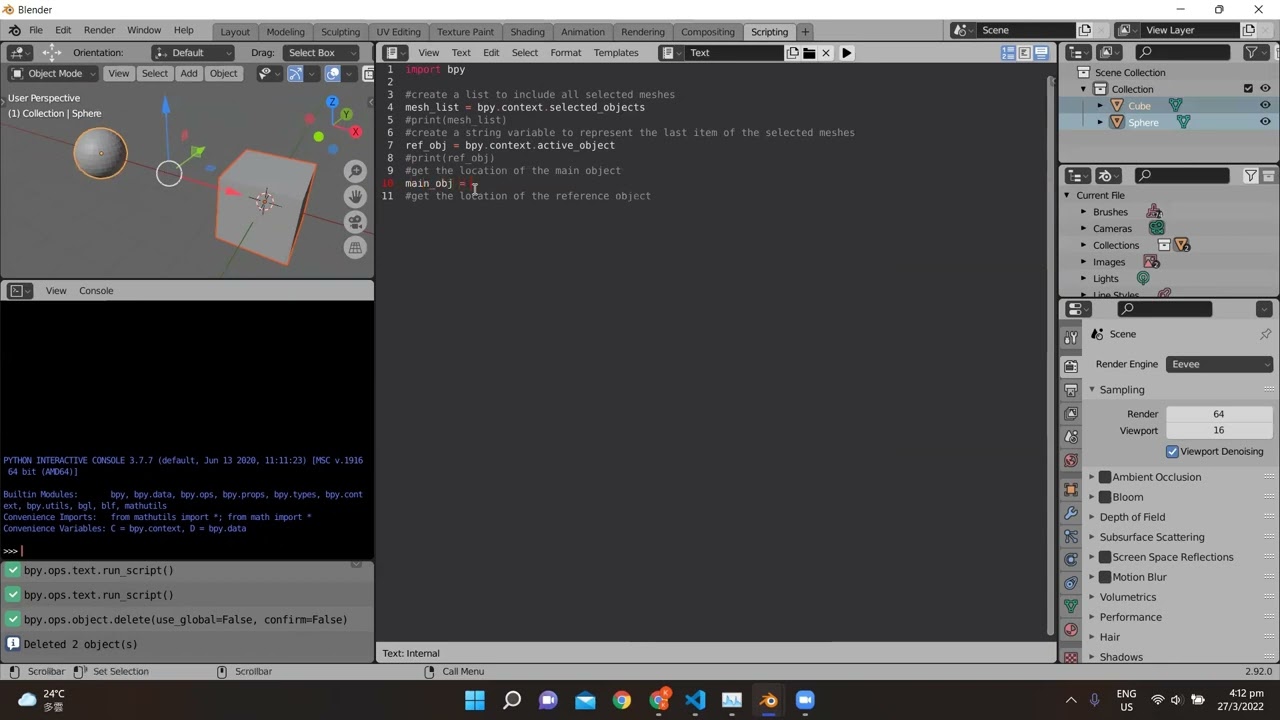
Task: Open the Material properties tab
Action: [x=1071, y=631]
